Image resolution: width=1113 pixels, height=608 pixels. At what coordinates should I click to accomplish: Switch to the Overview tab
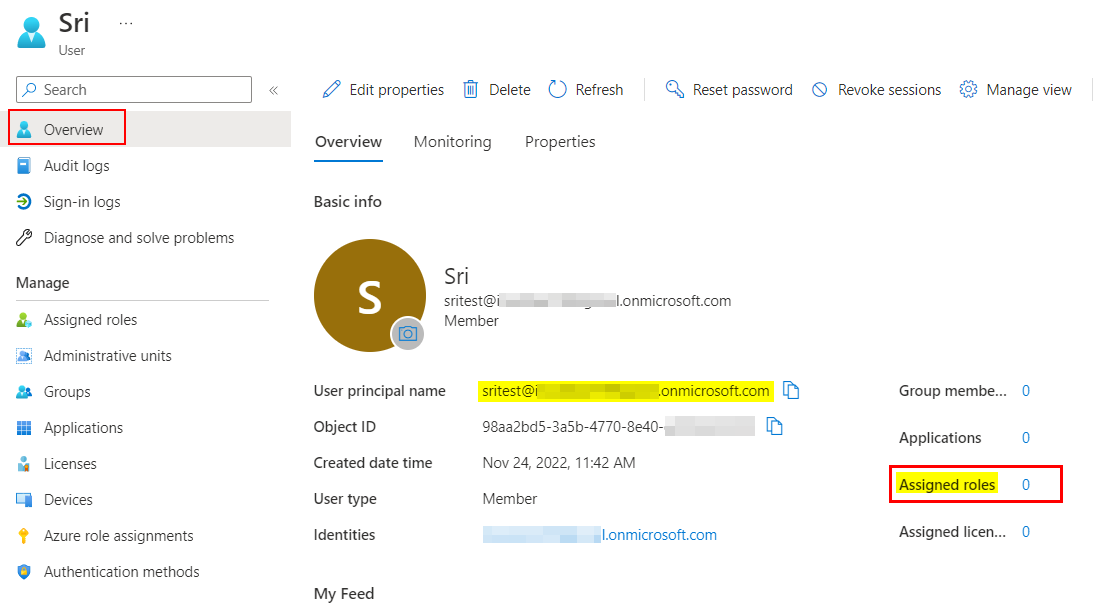tap(349, 142)
